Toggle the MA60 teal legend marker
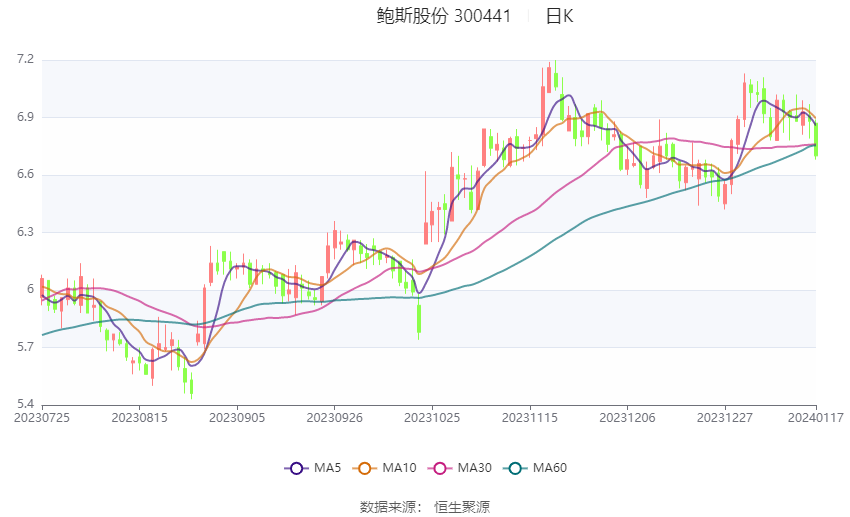Image resolution: width=850 pixels, height=517 pixels. point(515,468)
